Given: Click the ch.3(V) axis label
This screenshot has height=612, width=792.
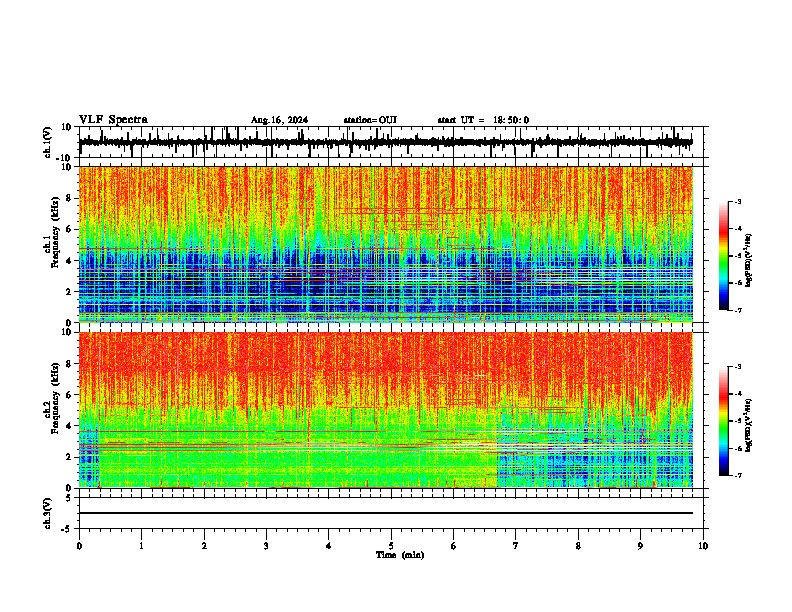Looking at the screenshot, I should 48,513.
